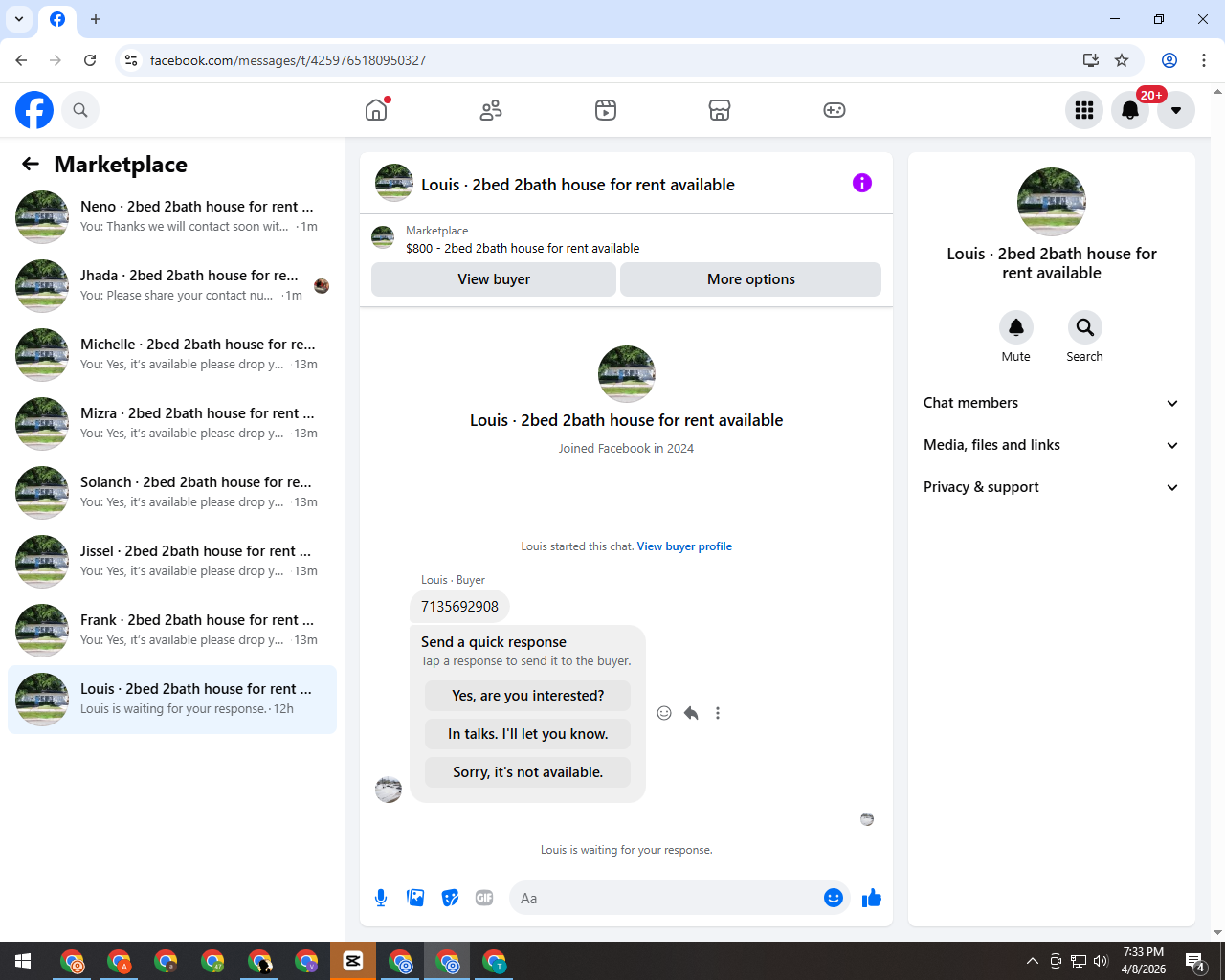The height and width of the screenshot is (980, 1225).
Task: Open the Notifications bell with 20+ badge
Action: tap(1130, 110)
